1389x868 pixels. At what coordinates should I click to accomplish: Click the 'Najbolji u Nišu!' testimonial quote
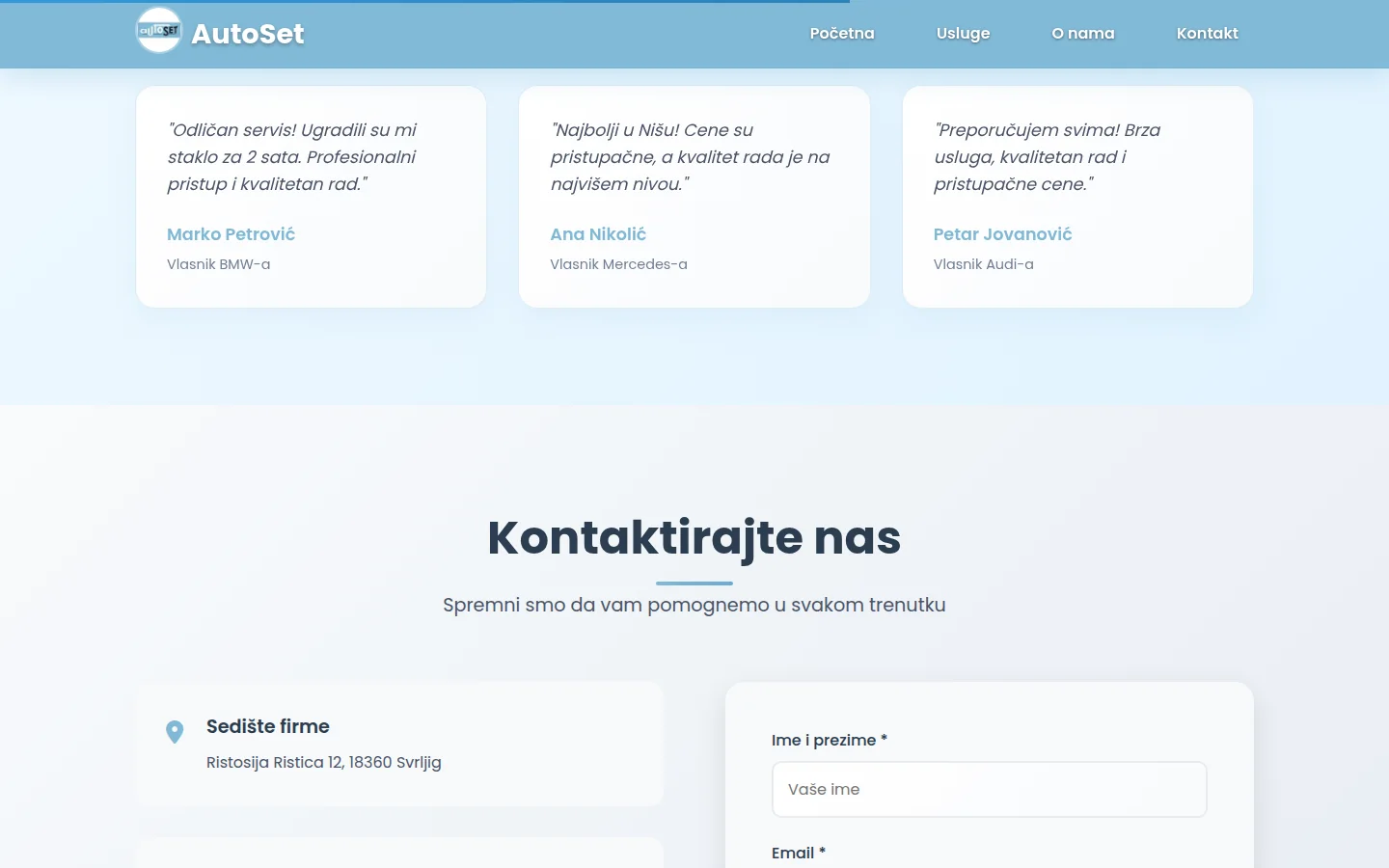coord(690,157)
